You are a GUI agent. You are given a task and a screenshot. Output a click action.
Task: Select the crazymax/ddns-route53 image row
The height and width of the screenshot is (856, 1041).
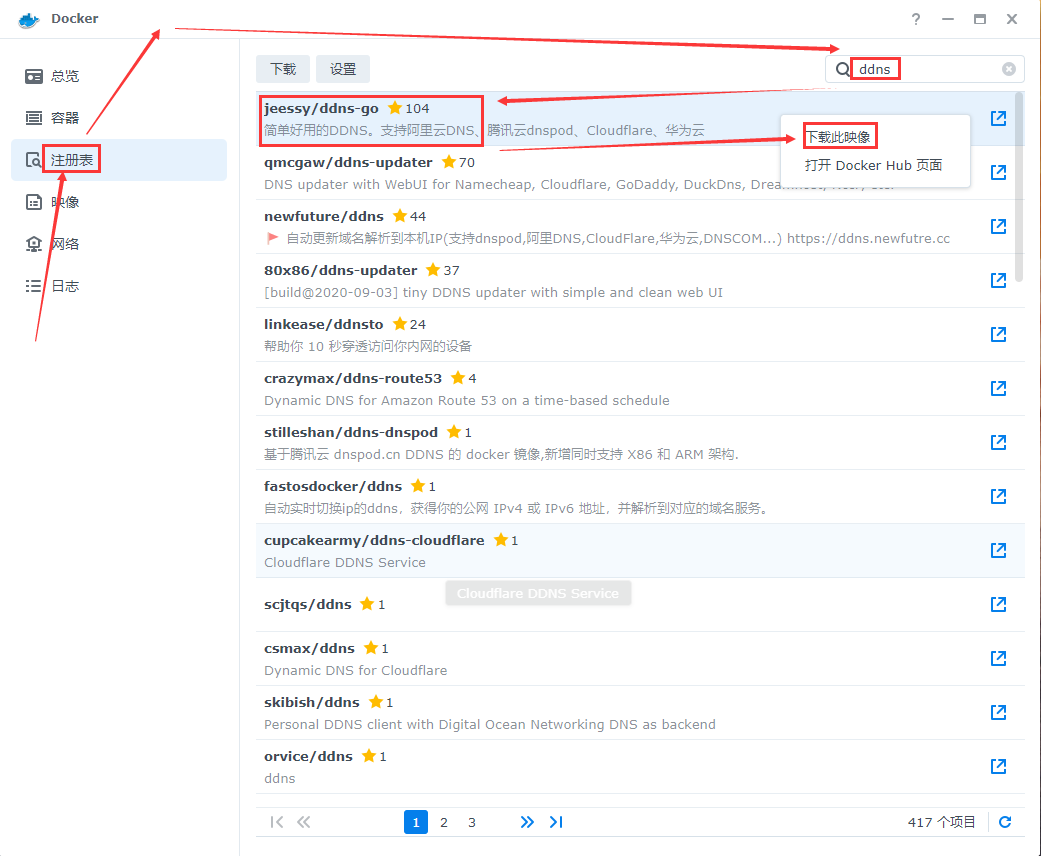(x=640, y=388)
